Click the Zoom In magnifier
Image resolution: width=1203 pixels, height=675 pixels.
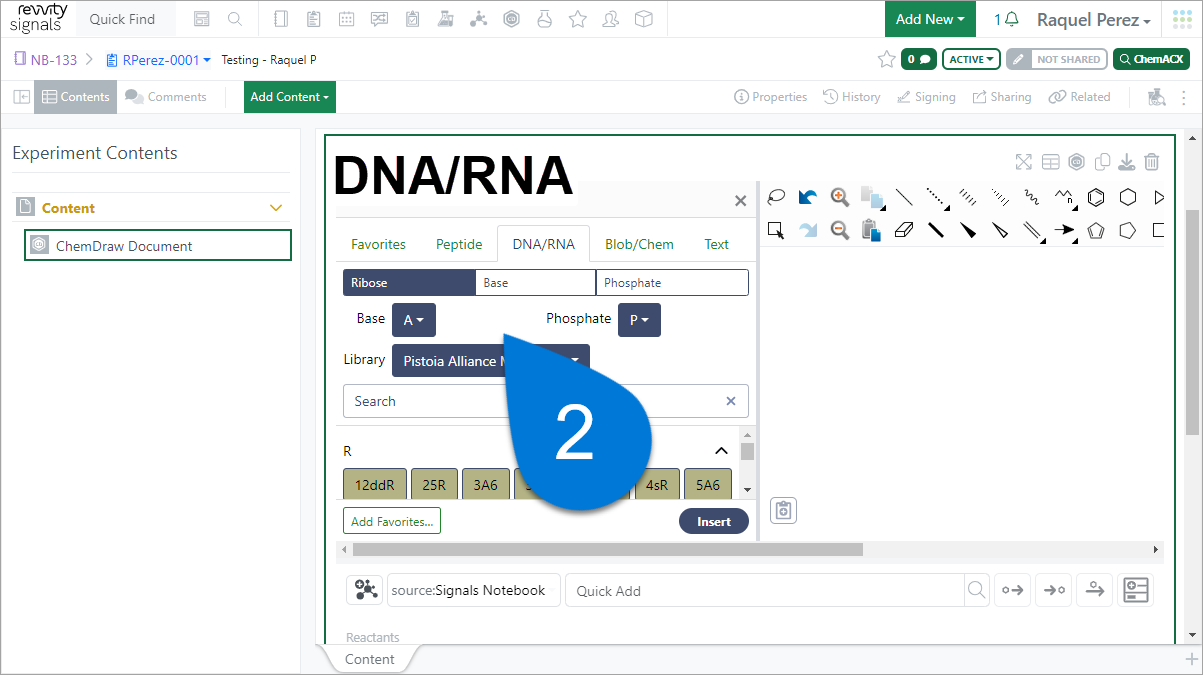click(840, 197)
